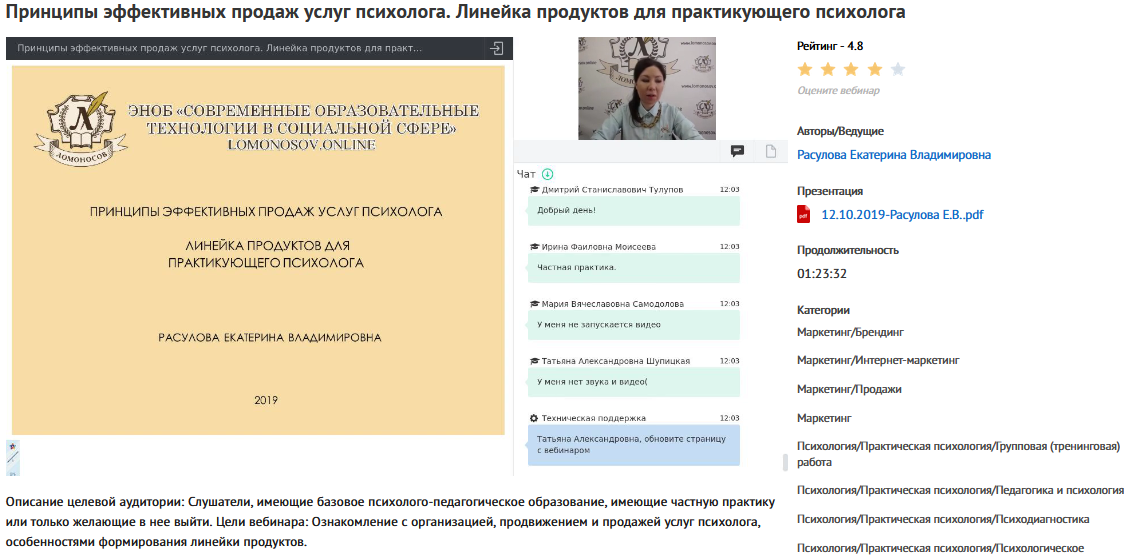Click the drawing tool icon below slide
The image size is (1141, 556).
13,456
